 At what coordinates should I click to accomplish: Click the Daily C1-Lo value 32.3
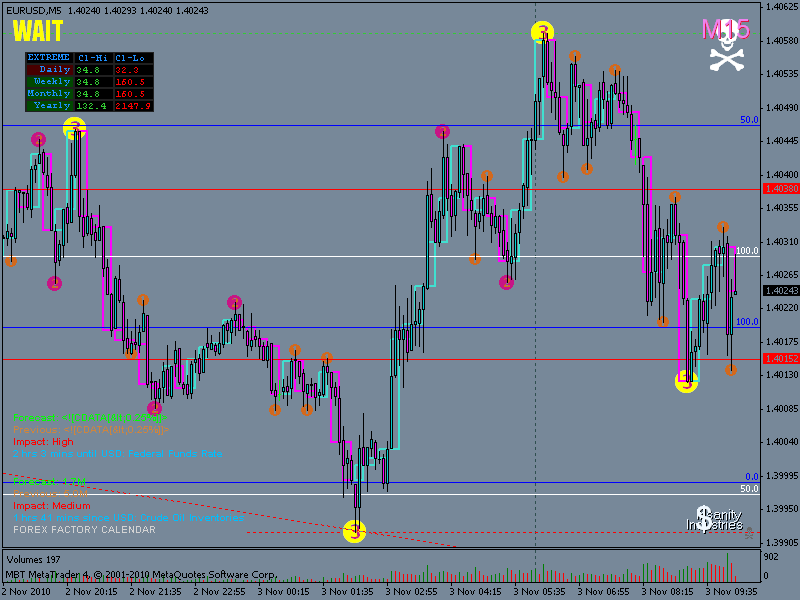pyautogui.click(x=133, y=70)
